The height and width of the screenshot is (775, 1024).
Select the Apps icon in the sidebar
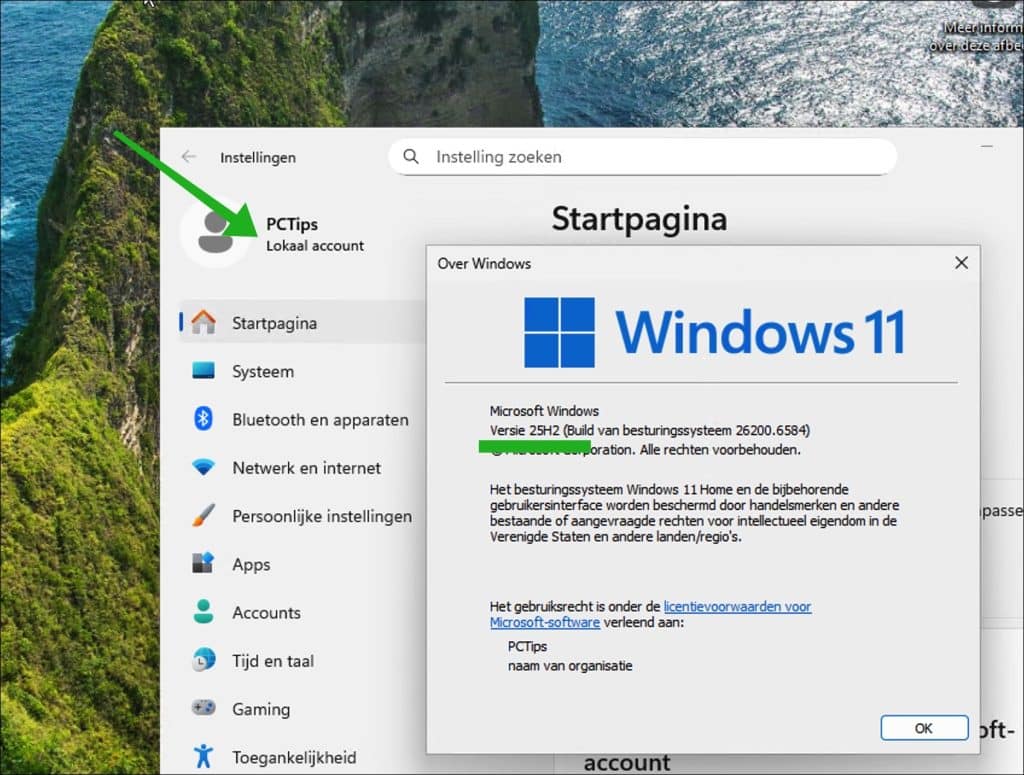pyautogui.click(x=203, y=564)
